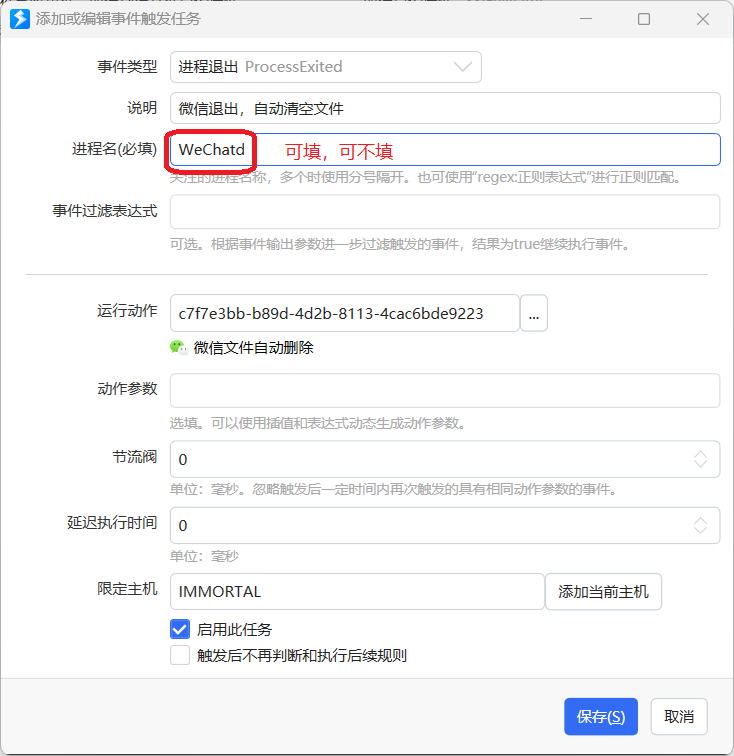734x756 pixels.
Task: Click the 事件类型 label text
Action: click(127, 67)
